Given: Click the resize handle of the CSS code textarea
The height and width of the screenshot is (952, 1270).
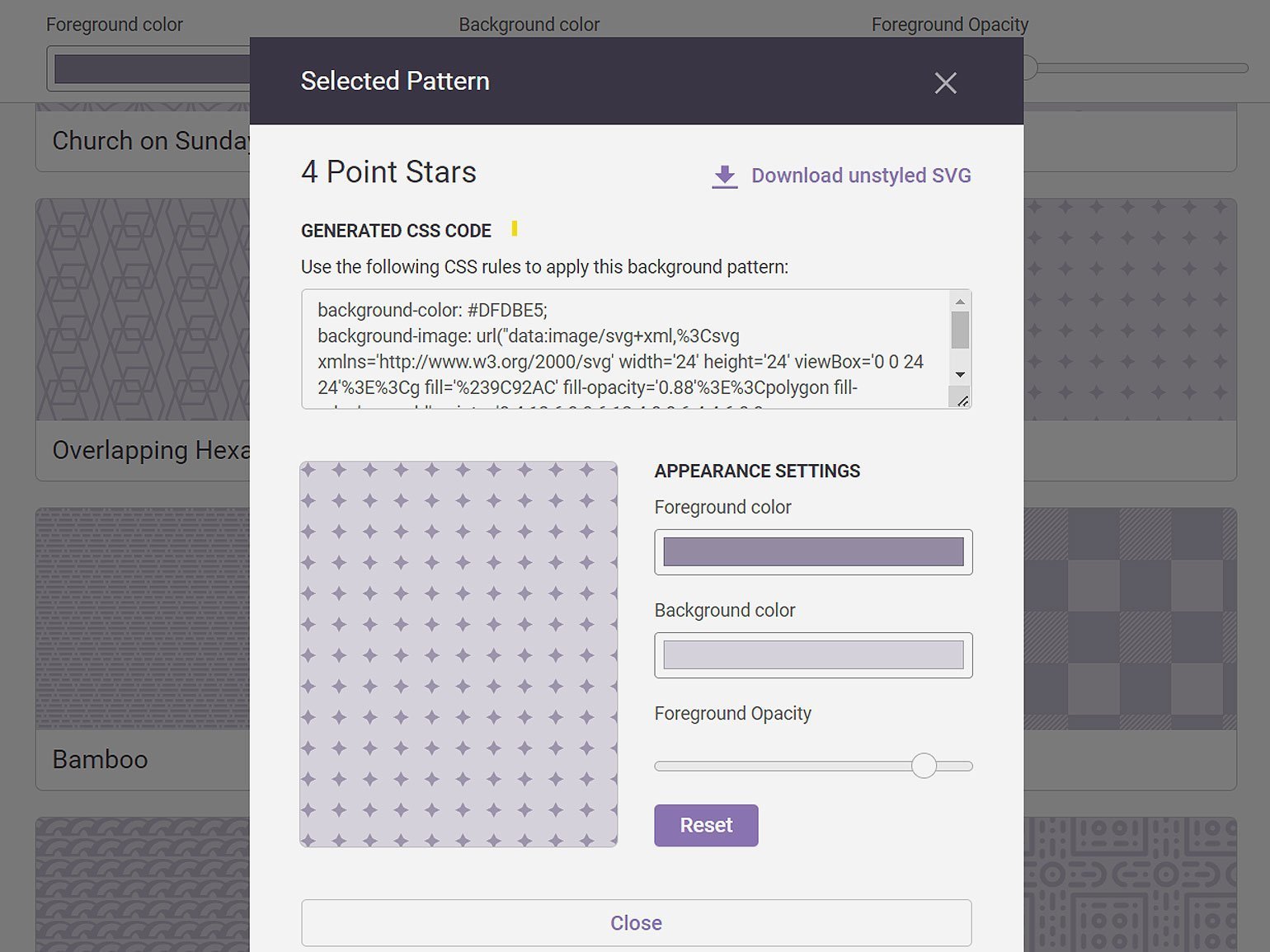Looking at the screenshot, I should click(x=962, y=401).
